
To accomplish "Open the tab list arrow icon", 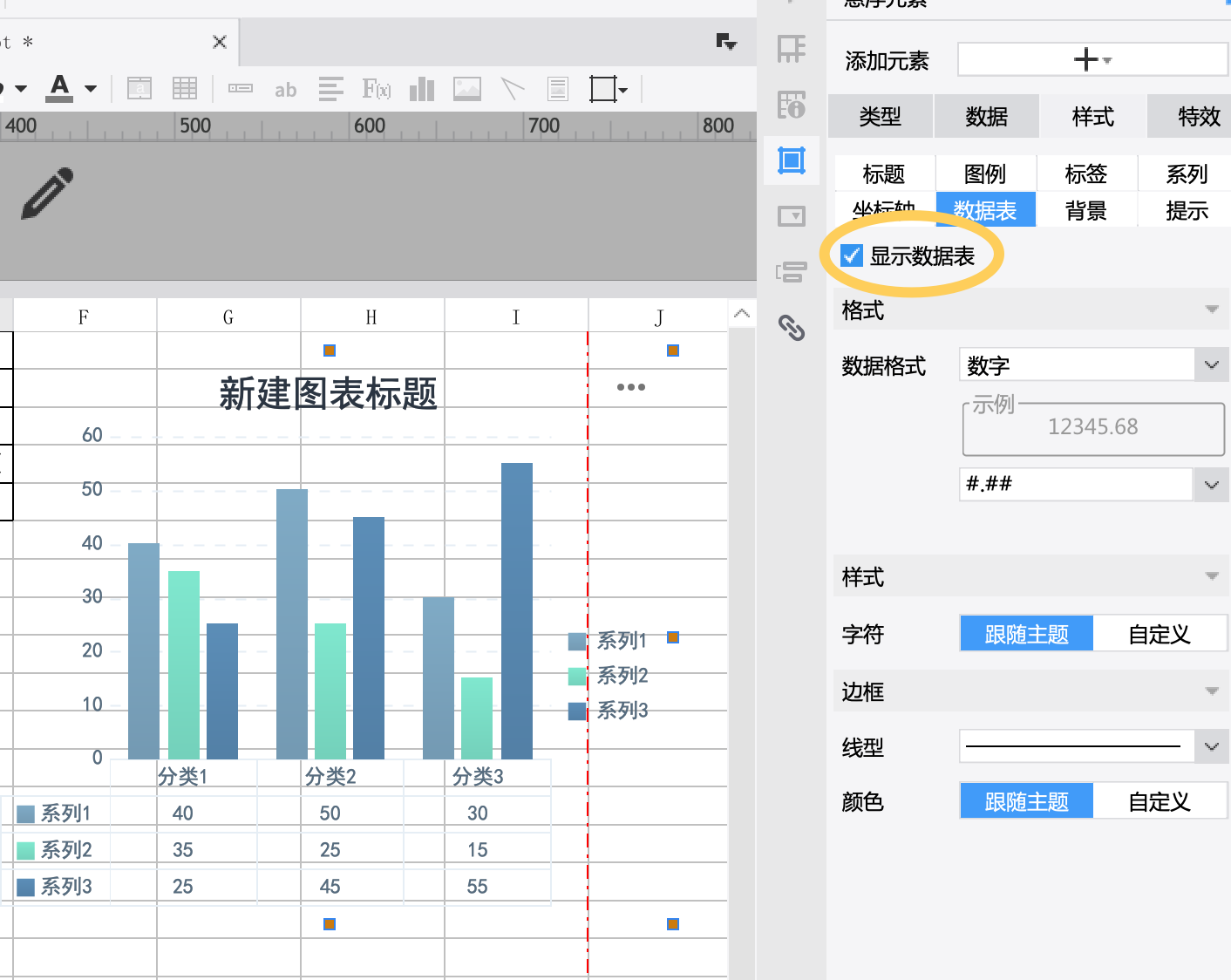I will coord(726,42).
